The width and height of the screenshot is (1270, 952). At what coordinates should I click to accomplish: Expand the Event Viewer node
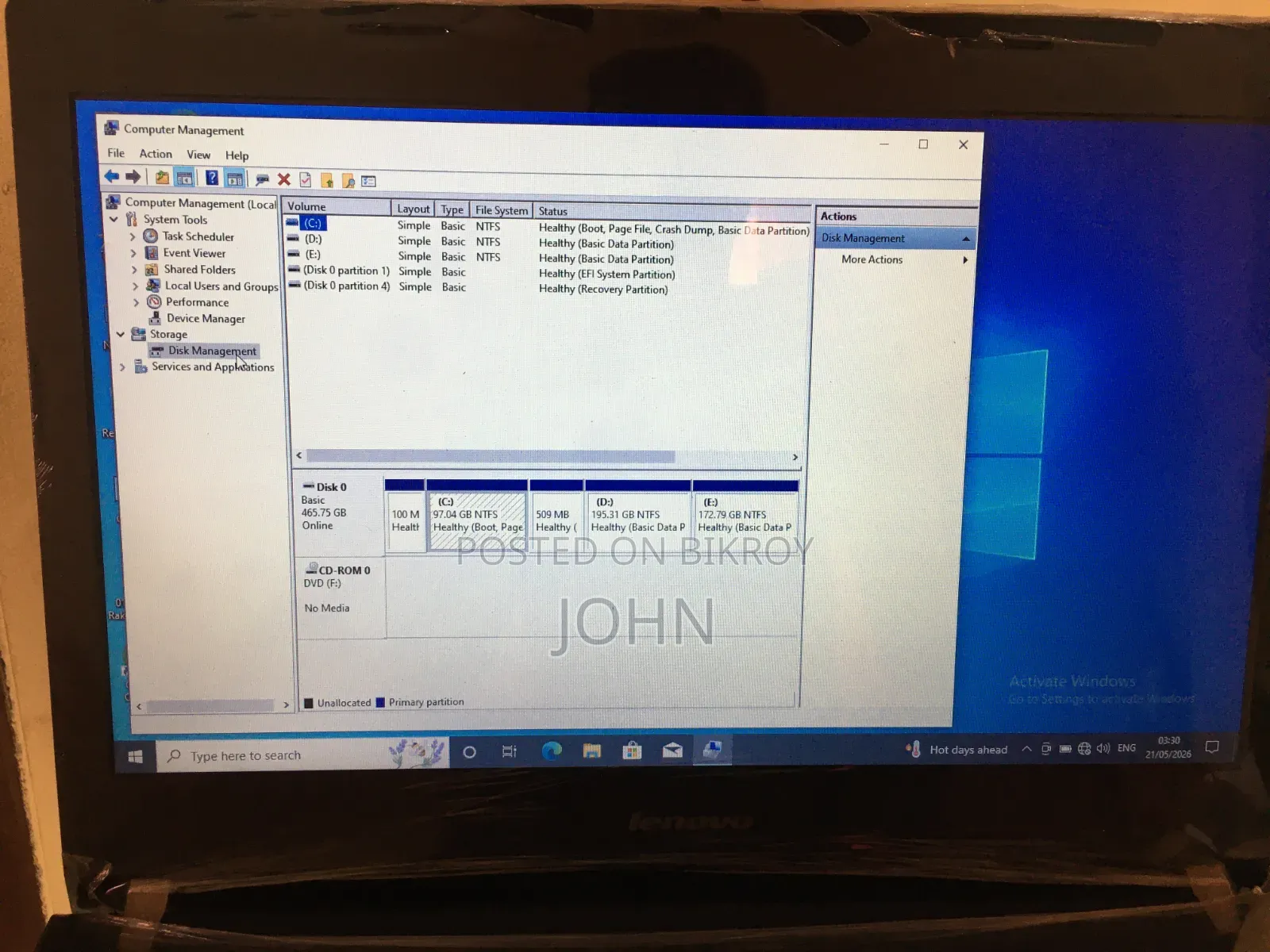click(x=133, y=253)
